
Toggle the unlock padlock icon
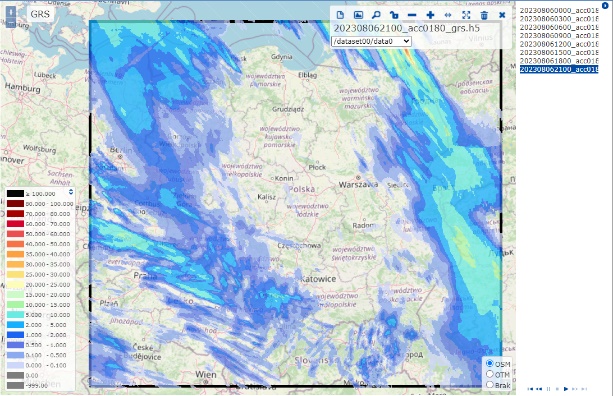394,15
